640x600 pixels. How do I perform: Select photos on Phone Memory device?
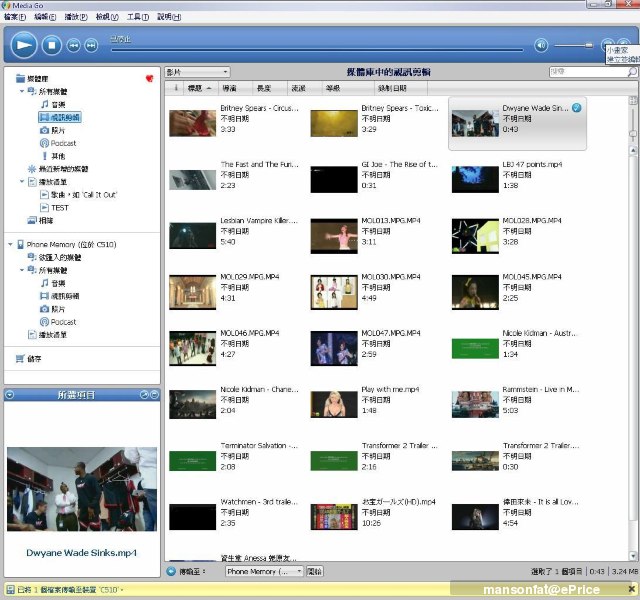click(52, 309)
